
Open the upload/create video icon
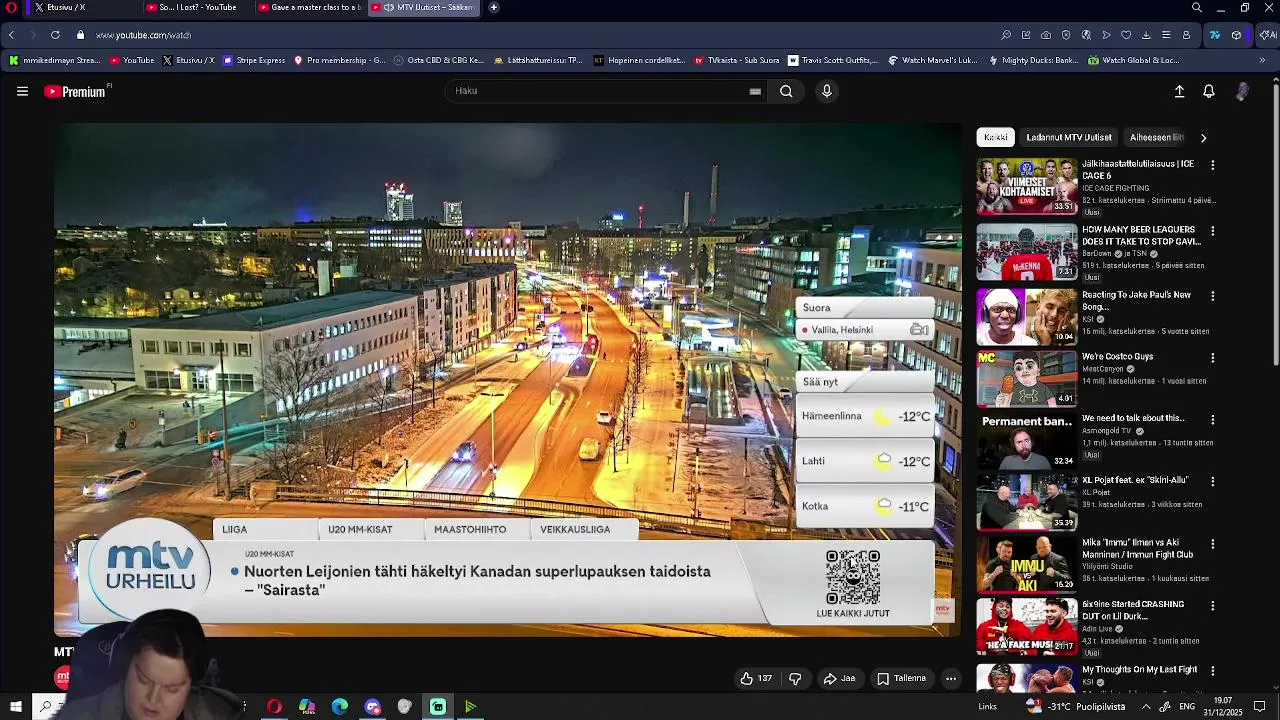pos(1179,91)
